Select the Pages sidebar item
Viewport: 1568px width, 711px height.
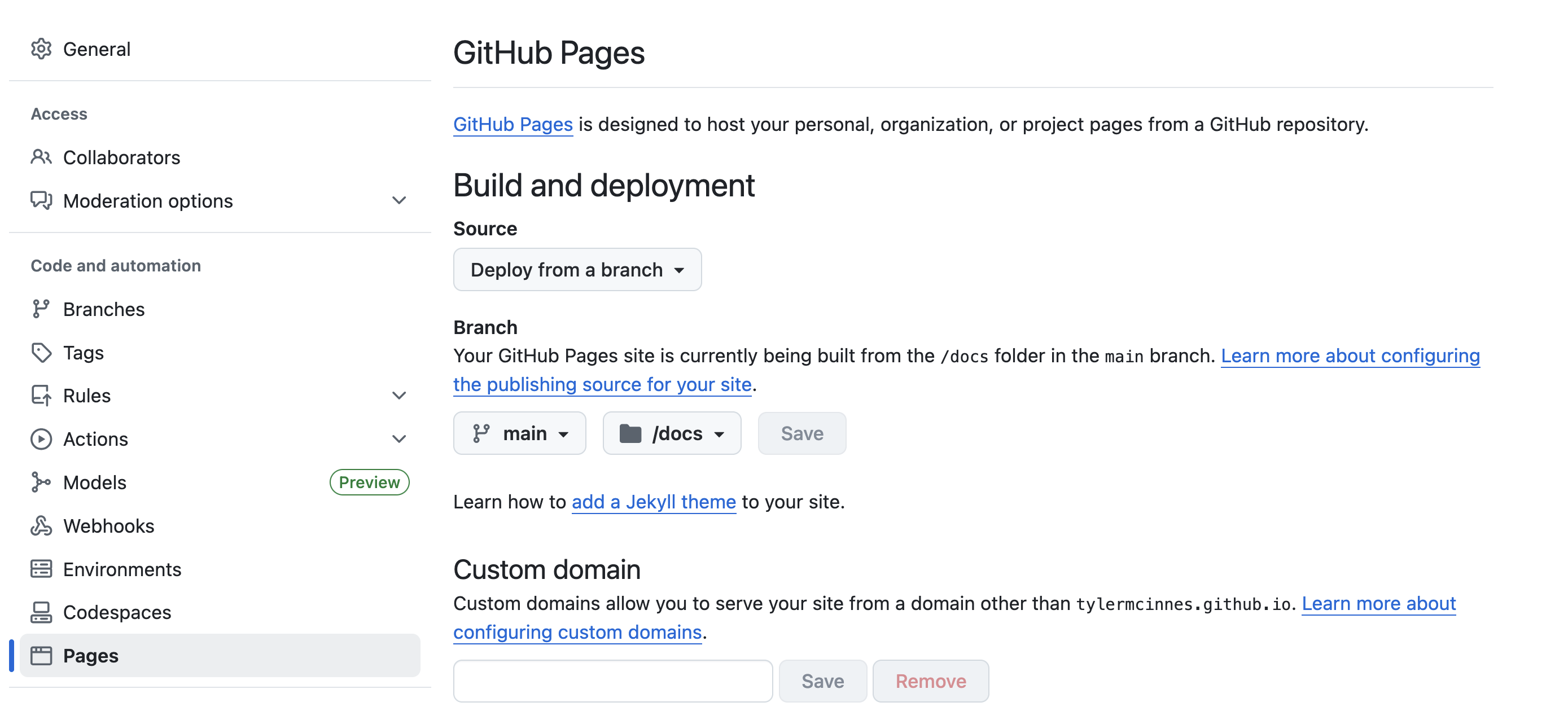pyautogui.click(x=220, y=655)
